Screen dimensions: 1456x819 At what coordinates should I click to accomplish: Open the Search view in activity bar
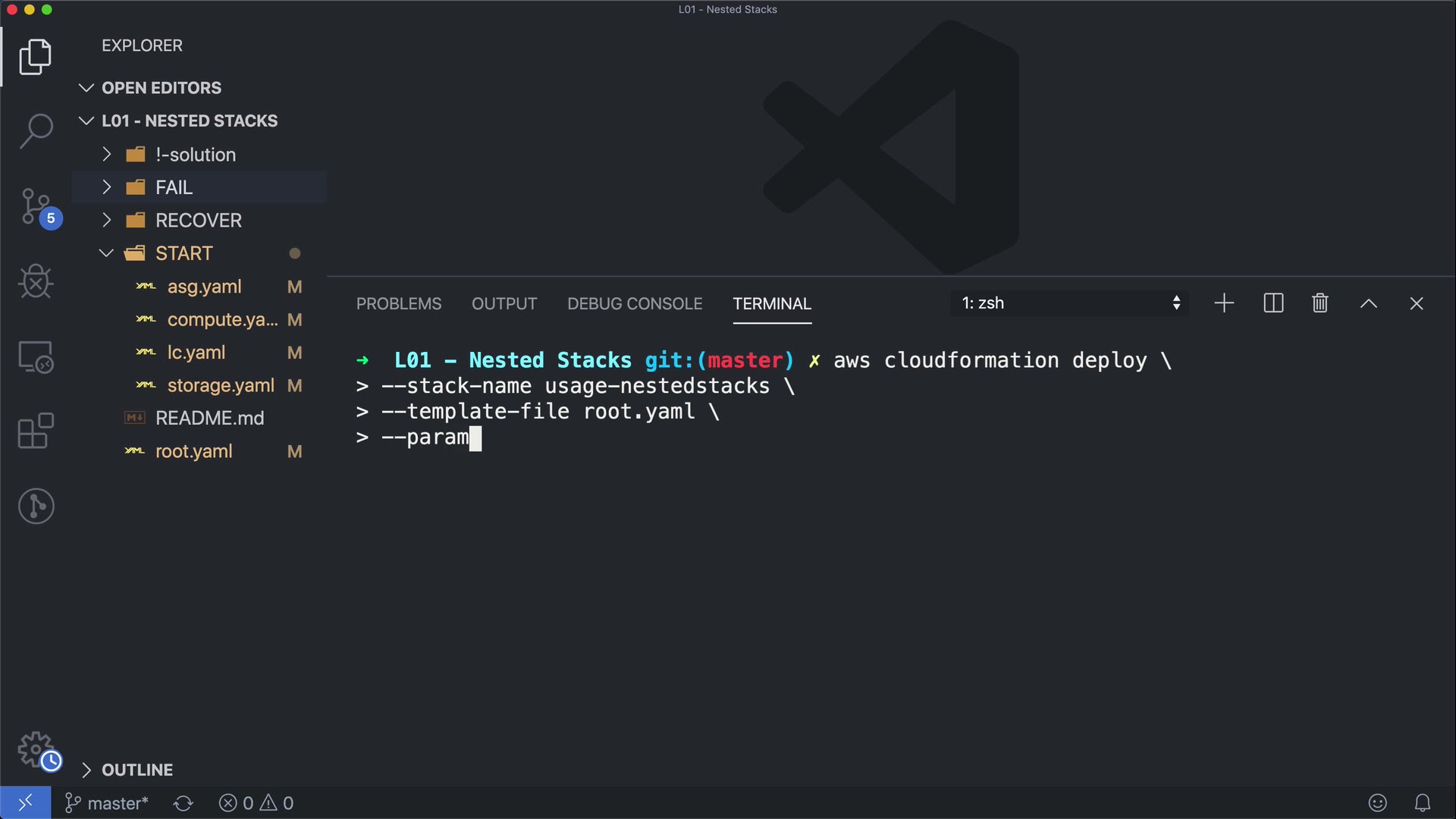coord(36,130)
